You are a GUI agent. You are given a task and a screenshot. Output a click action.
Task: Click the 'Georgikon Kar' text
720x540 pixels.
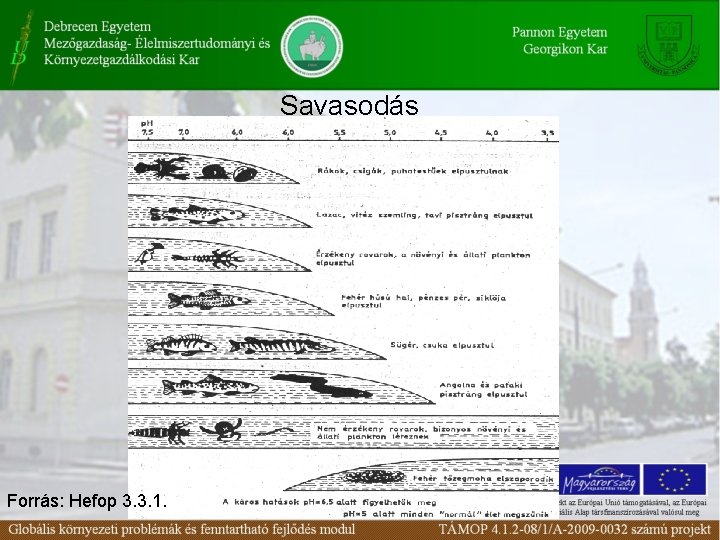coord(565,49)
